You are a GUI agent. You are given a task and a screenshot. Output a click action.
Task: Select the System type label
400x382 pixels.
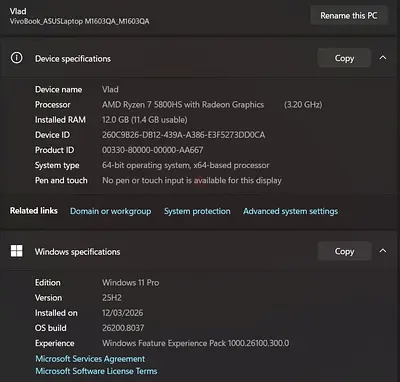57,165
